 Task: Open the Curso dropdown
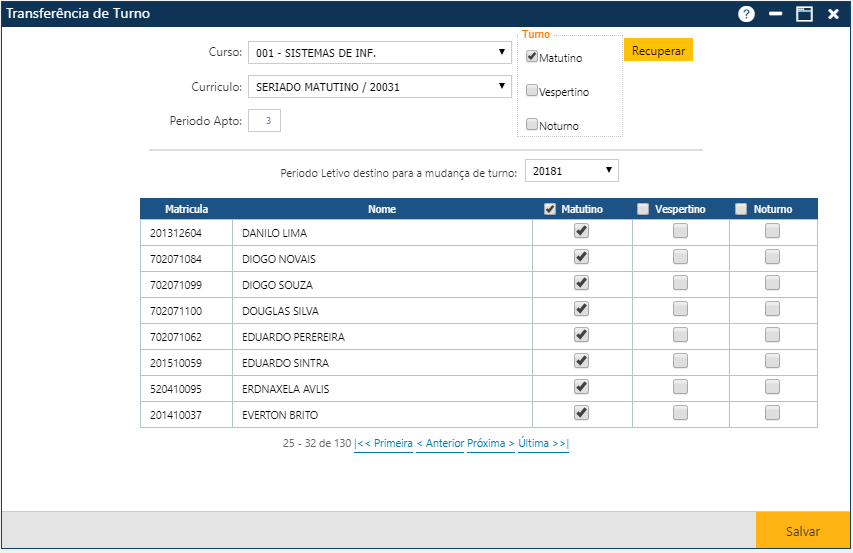[x=380, y=53]
